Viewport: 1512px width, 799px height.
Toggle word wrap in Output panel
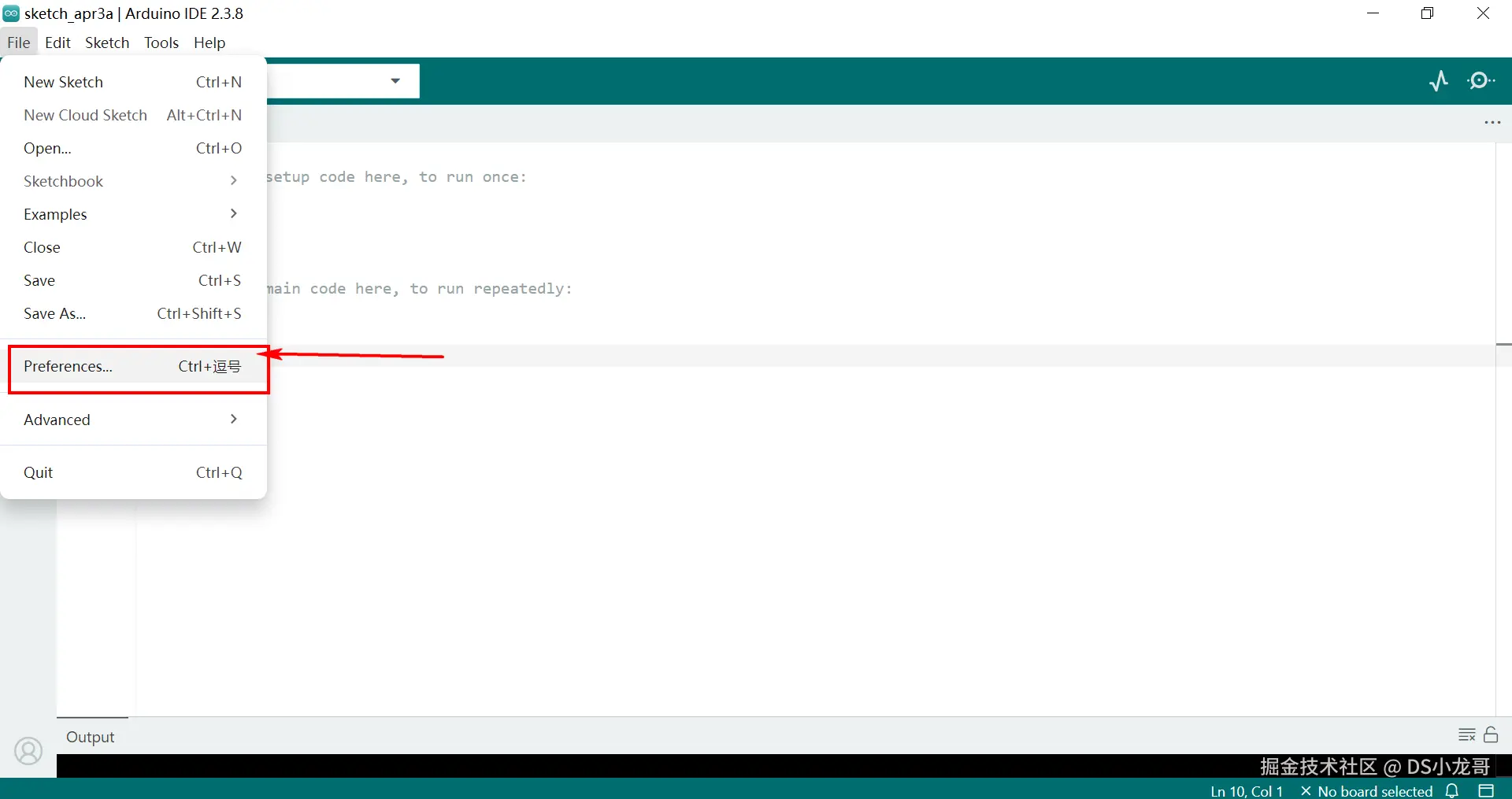tap(1466, 735)
